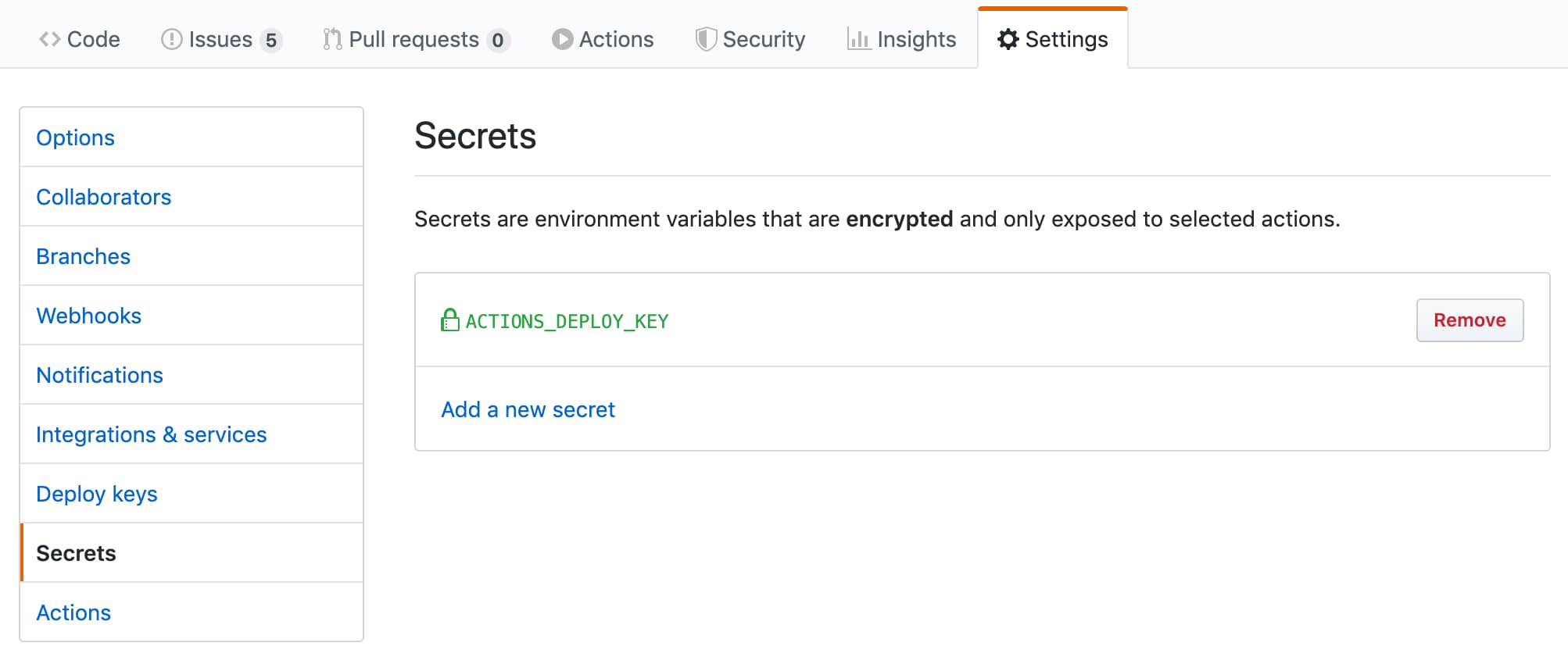Click the Insights bar graph icon

(x=858, y=39)
